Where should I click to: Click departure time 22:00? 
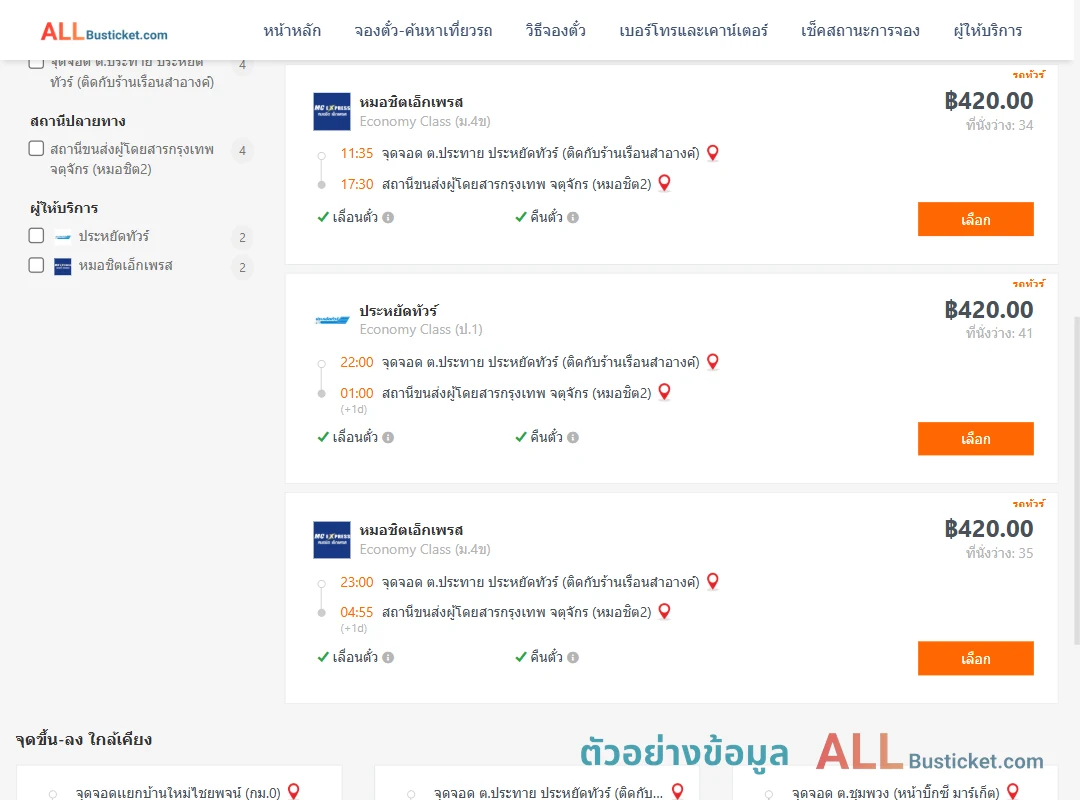[x=357, y=362]
